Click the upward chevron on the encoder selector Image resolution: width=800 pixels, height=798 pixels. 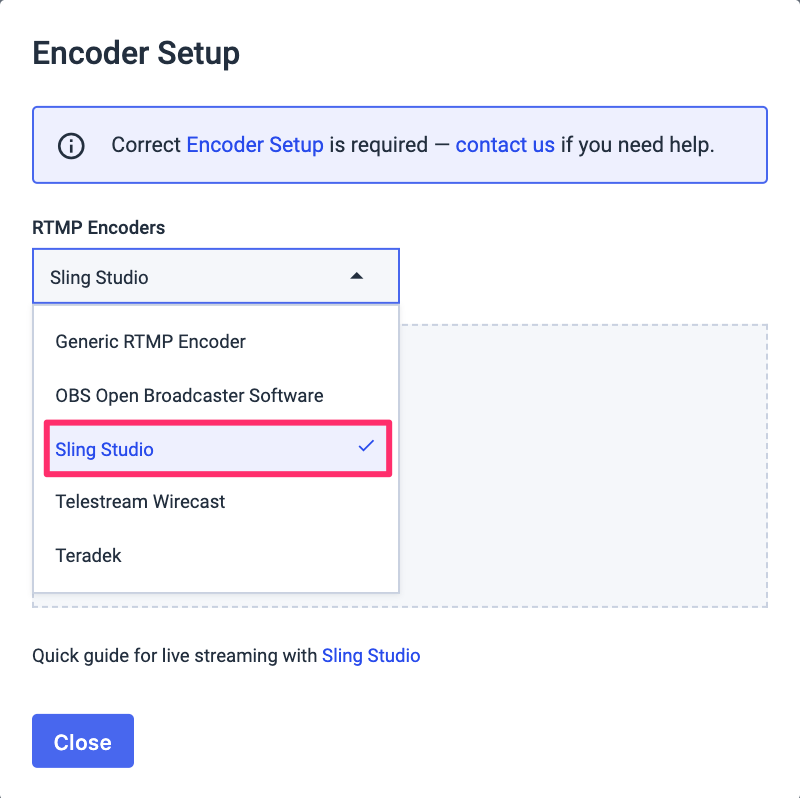[x=357, y=276]
